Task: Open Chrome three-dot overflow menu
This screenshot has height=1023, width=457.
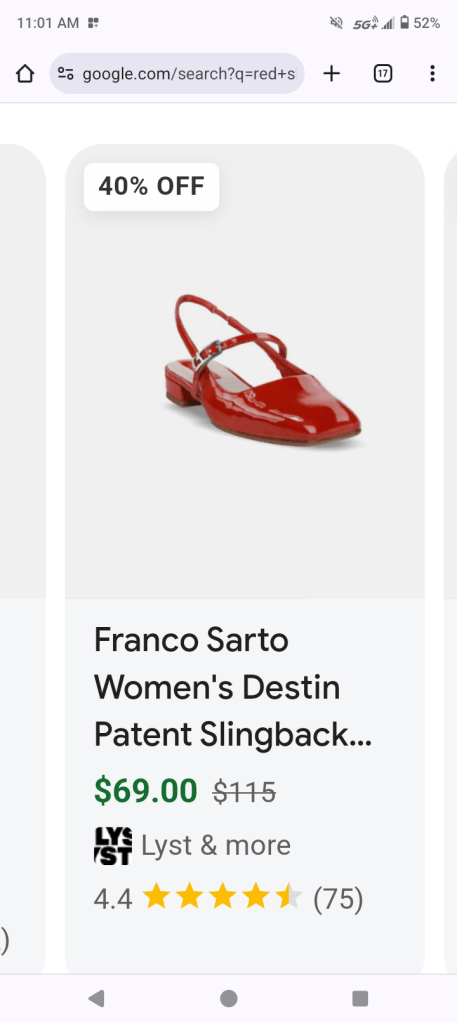Action: pos(432,74)
